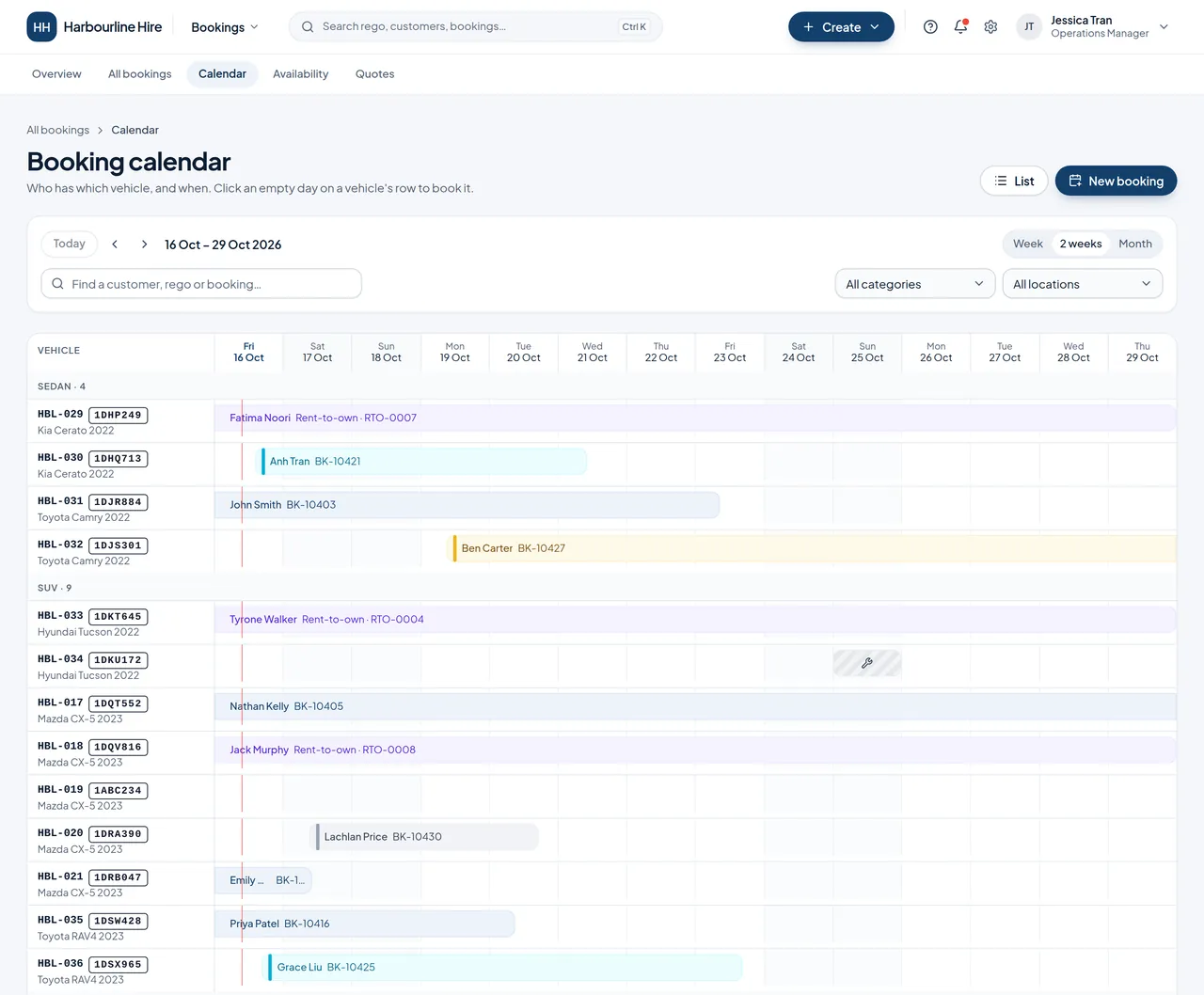
Task: Click vehicle ID HBL-029
Action: (60, 414)
